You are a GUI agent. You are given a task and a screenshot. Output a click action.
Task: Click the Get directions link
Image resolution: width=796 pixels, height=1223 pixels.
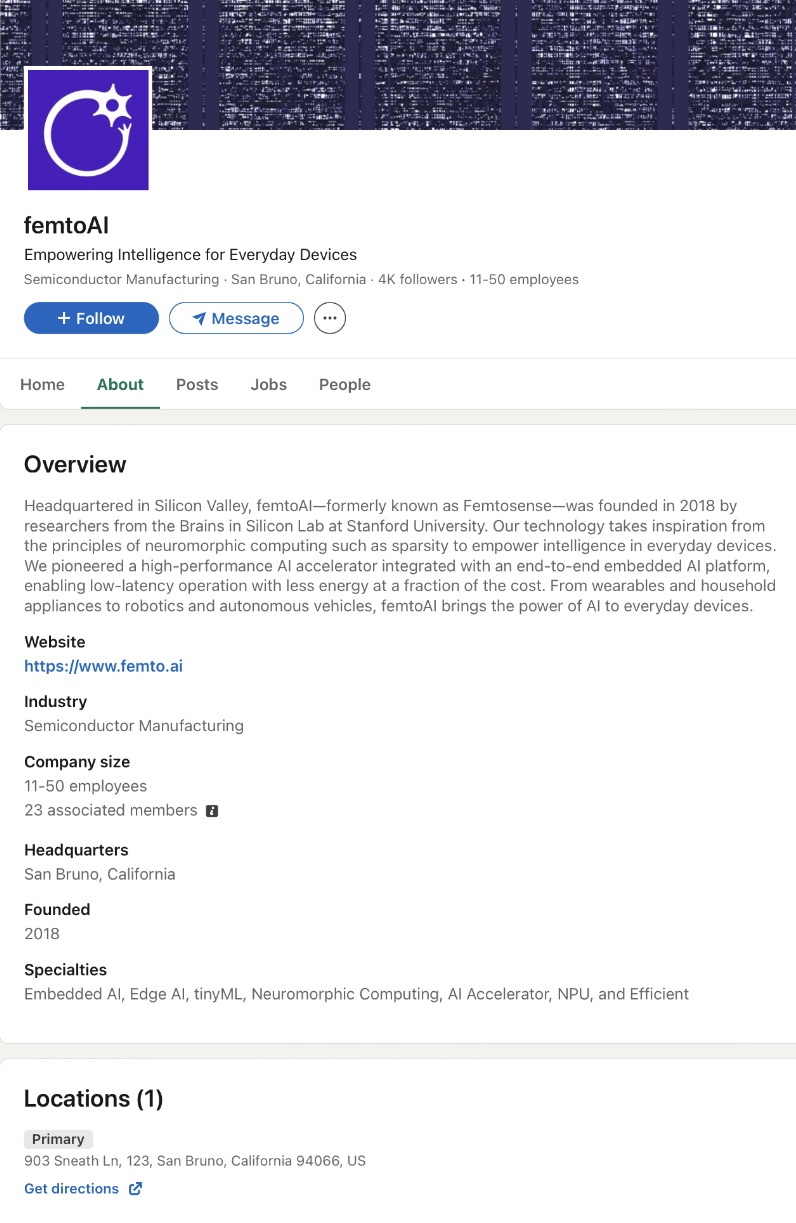(x=71, y=1188)
